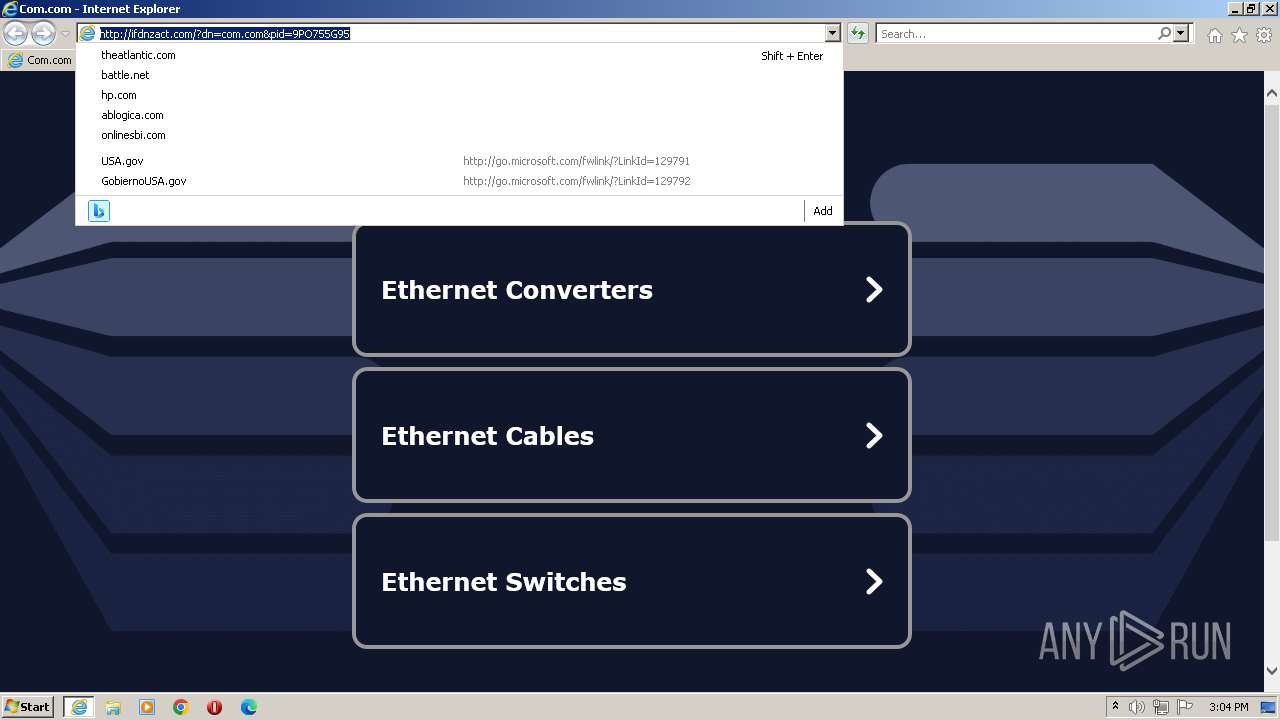Click the page icon in address bar
Viewport: 1280px width, 720px height.
click(x=88, y=33)
